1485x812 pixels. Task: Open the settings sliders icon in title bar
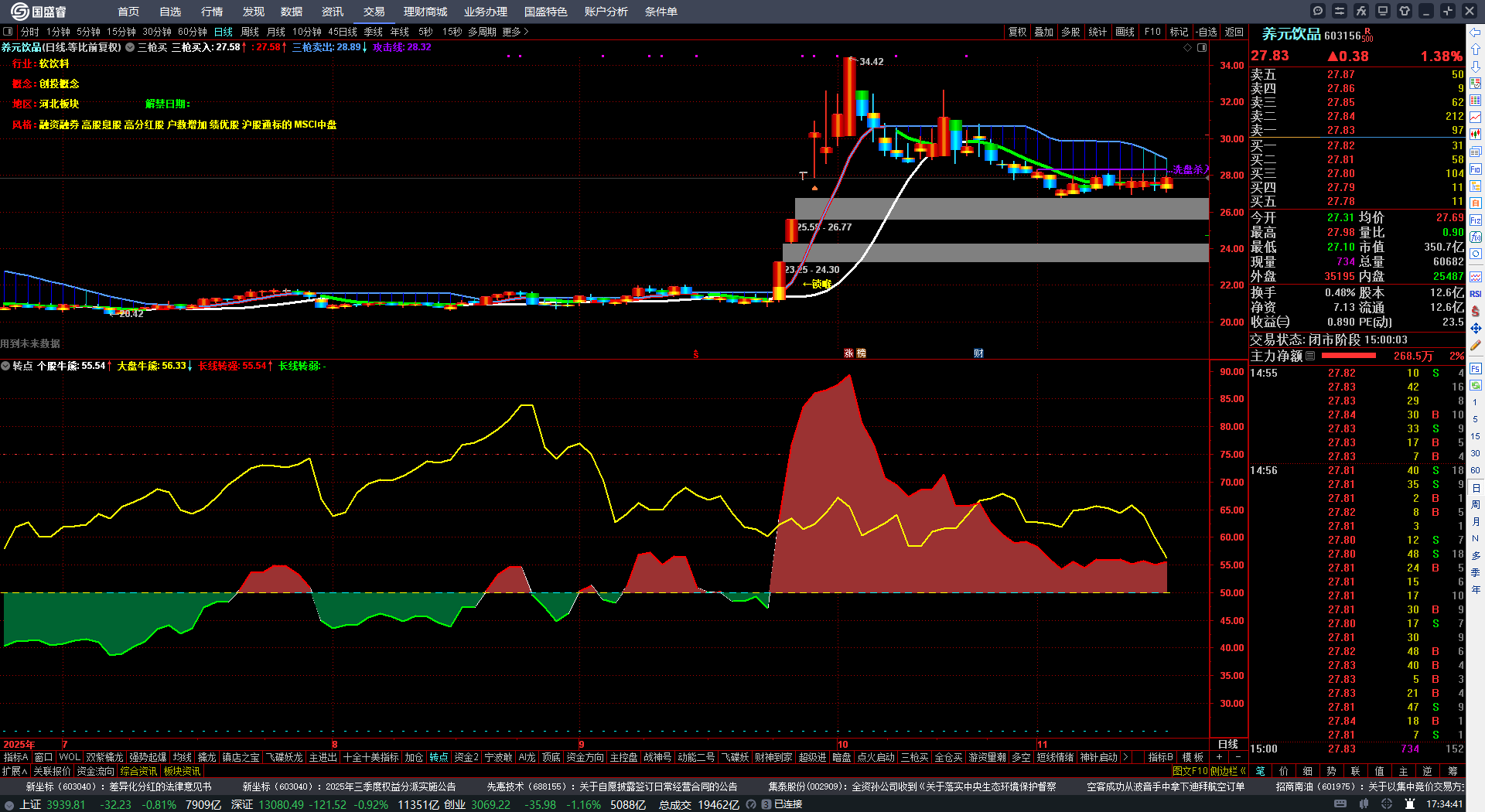pyautogui.click(x=1340, y=11)
